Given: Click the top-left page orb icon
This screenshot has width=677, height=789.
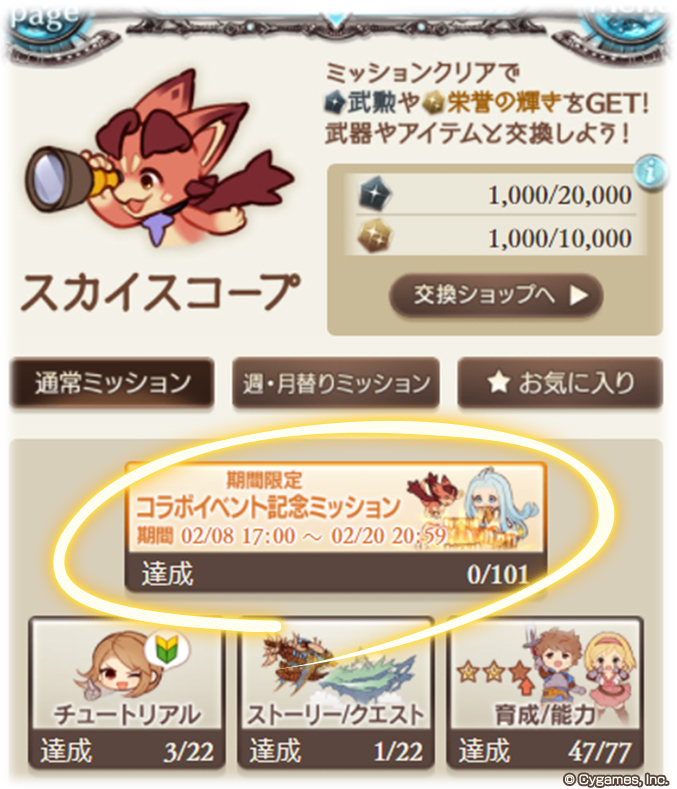Looking at the screenshot, I should [x=45, y=23].
